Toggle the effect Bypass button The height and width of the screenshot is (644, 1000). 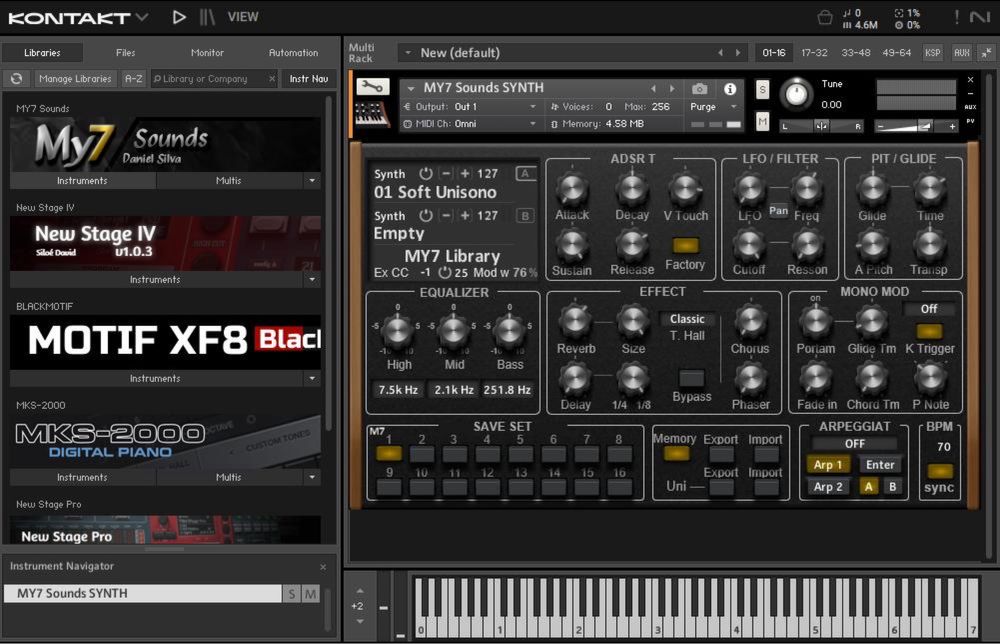691,378
